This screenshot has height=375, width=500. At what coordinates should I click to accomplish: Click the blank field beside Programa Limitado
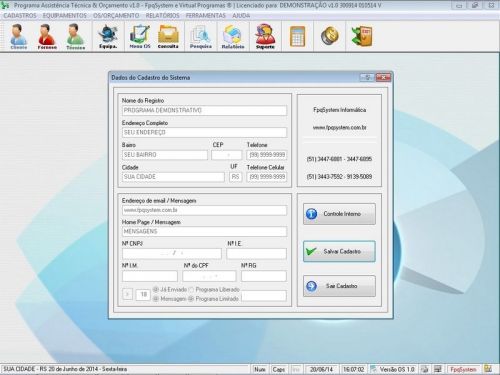(264, 295)
